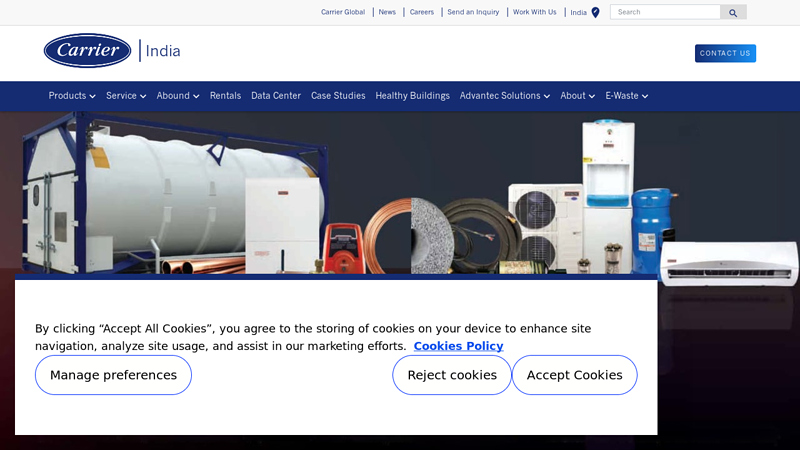800x450 pixels.
Task: Click Manage preferences button
Action: pos(113,375)
